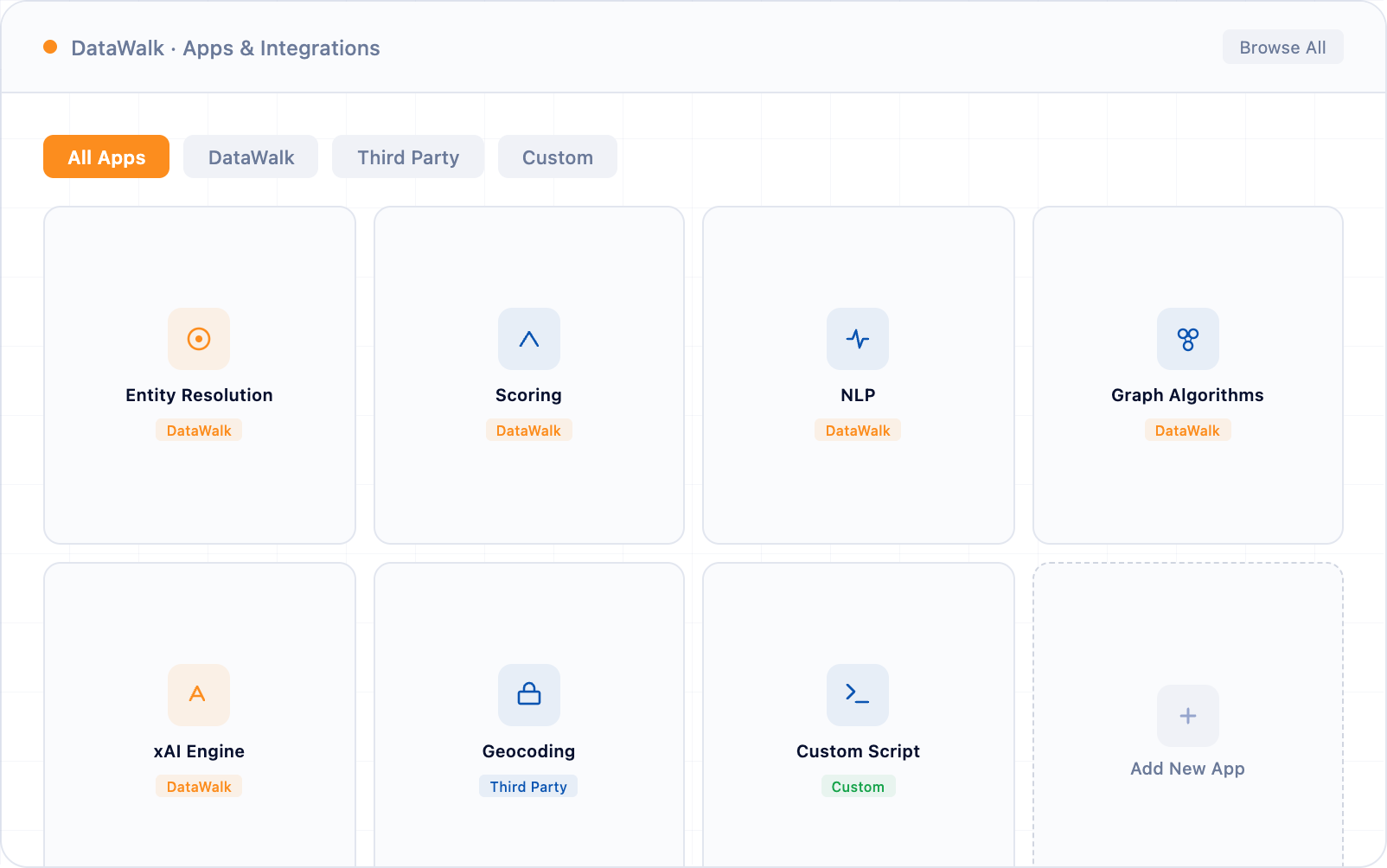
Task: Switch to the All Apps tab
Action: click(x=106, y=156)
